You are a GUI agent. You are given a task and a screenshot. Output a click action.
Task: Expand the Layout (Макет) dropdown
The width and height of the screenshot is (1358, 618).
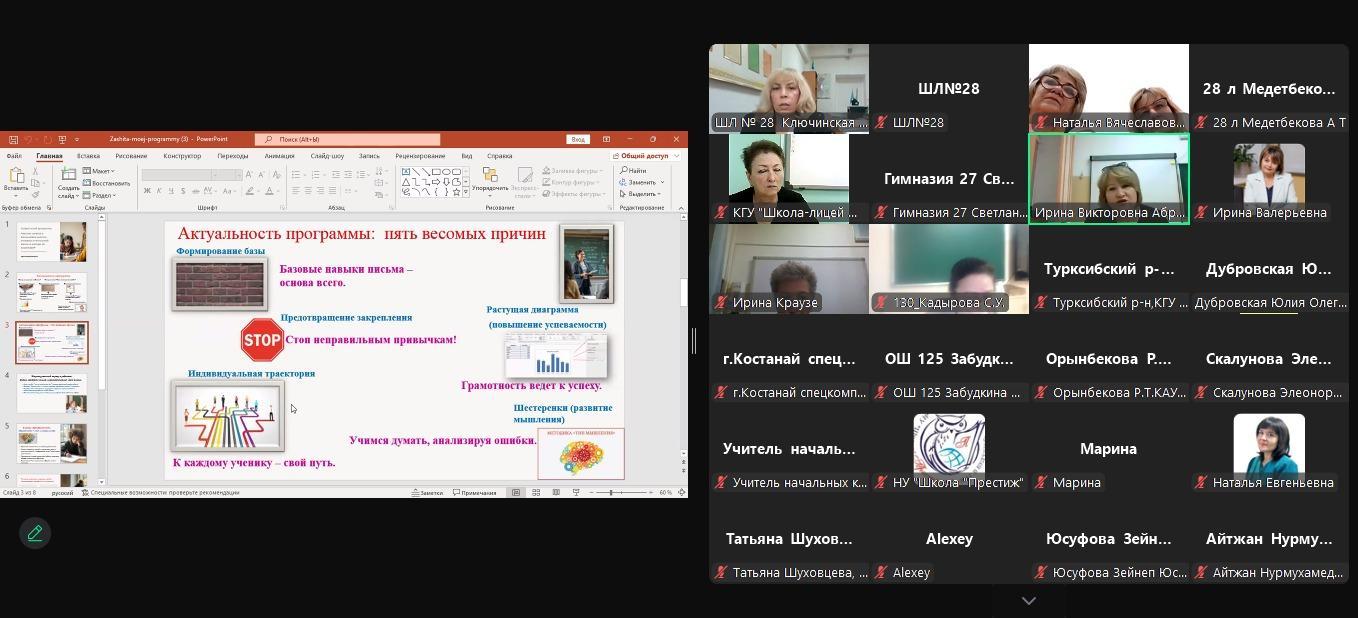tap(100, 171)
